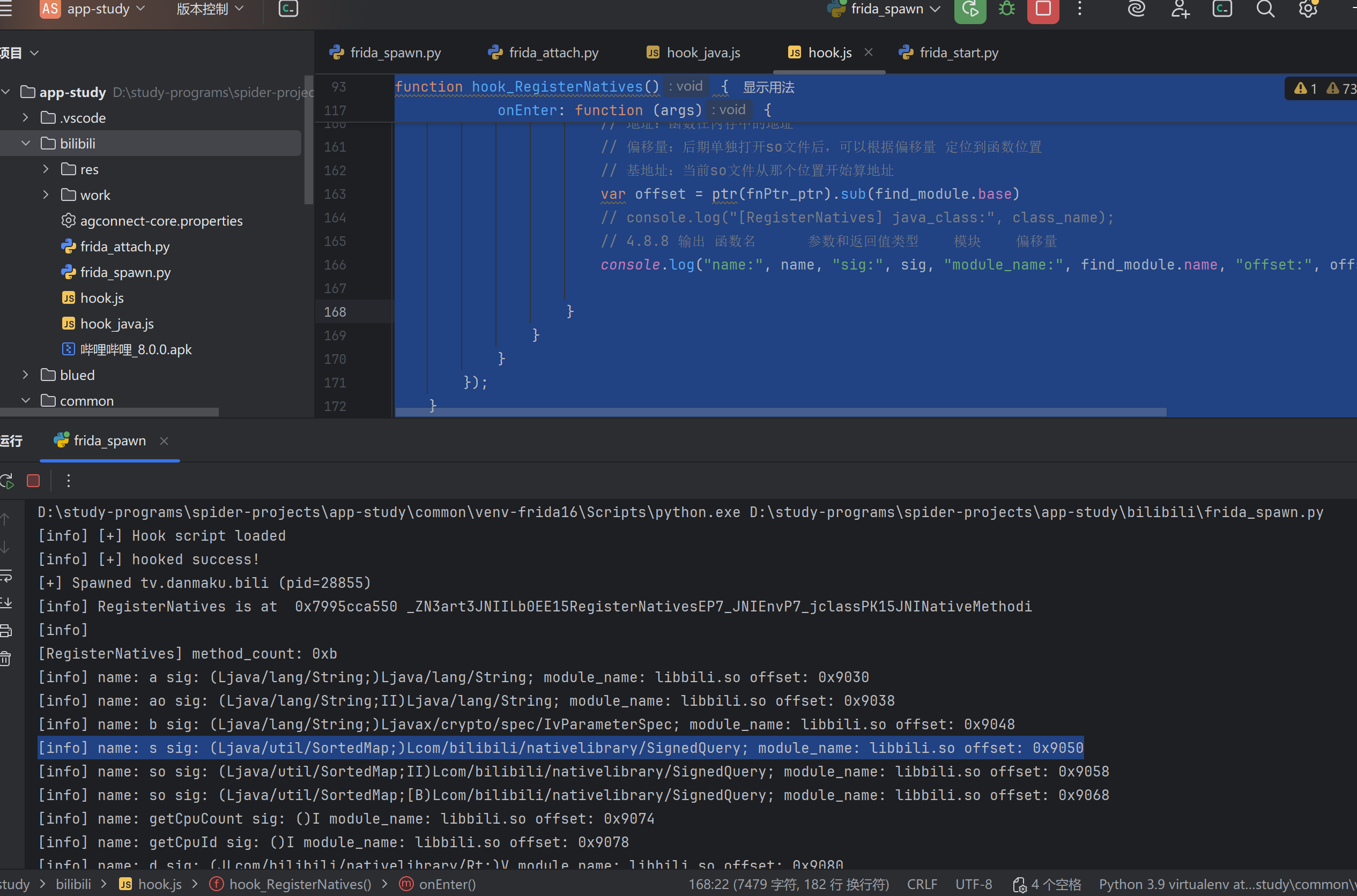Open the Code With Me add-user icon
The height and width of the screenshot is (896, 1357).
tap(1180, 9)
